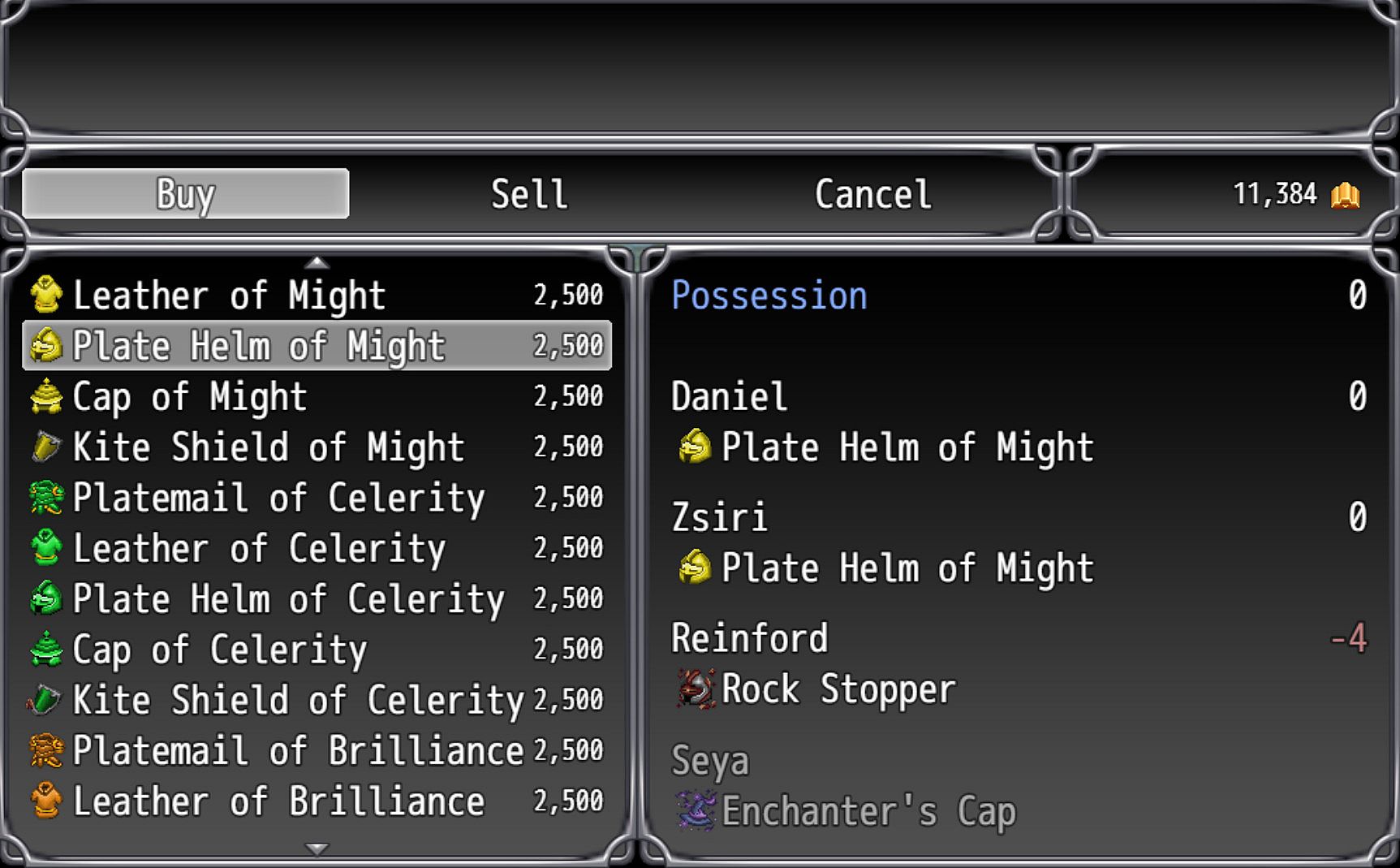Image resolution: width=1400 pixels, height=868 pixels.
Task: Pick the Cap of Celerity item
Action: (x=220, y=650)
